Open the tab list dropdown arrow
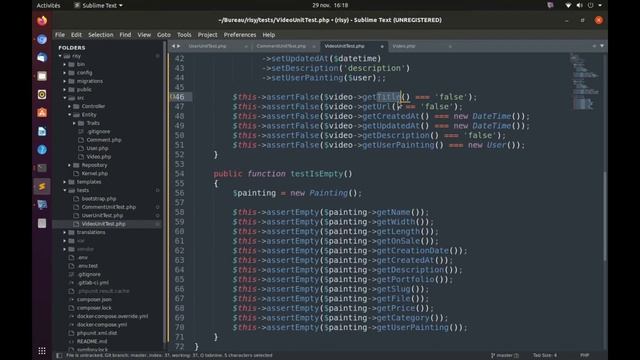Screen dimensions: 640x360 602,46
